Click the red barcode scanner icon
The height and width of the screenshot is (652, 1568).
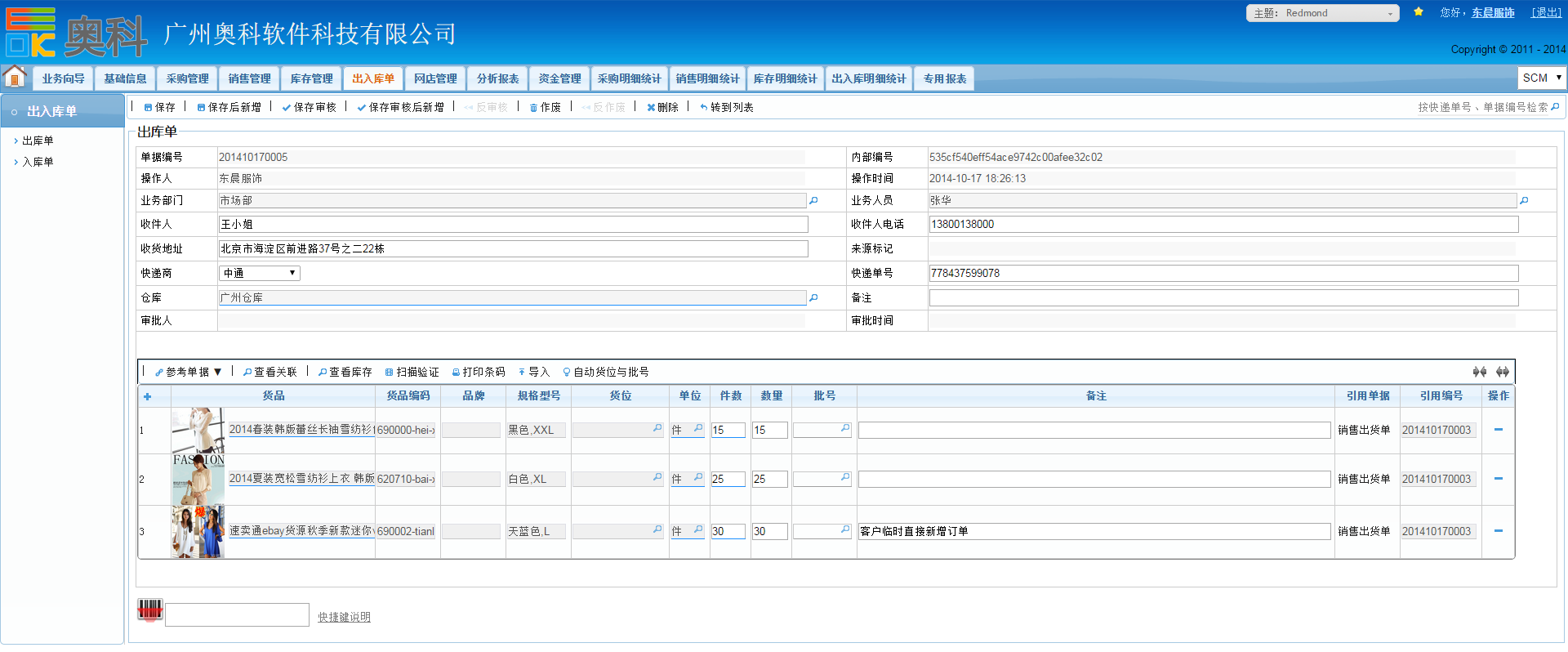click(x=150, y=610)
